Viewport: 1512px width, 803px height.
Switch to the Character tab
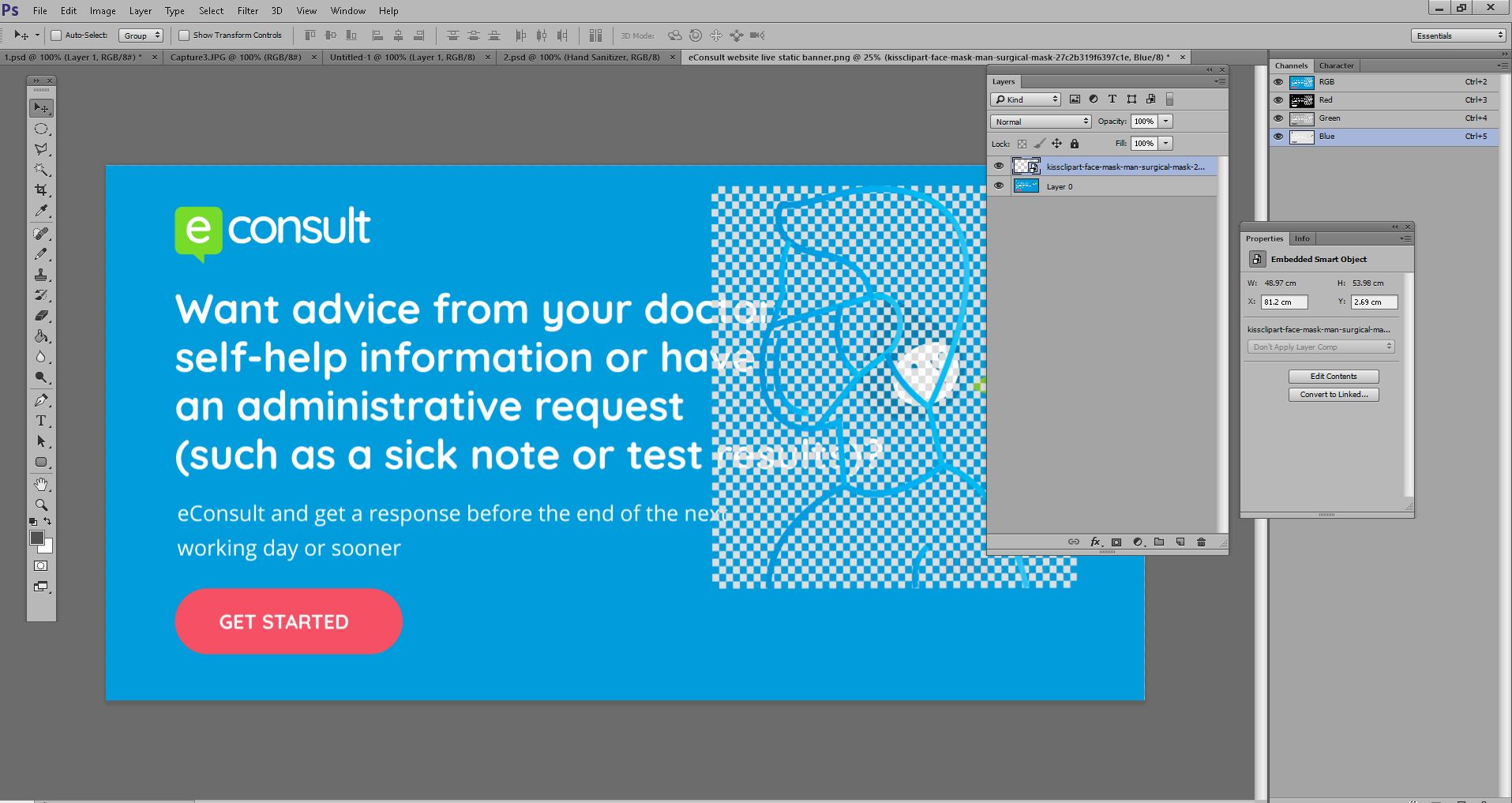coord(1336,66)
